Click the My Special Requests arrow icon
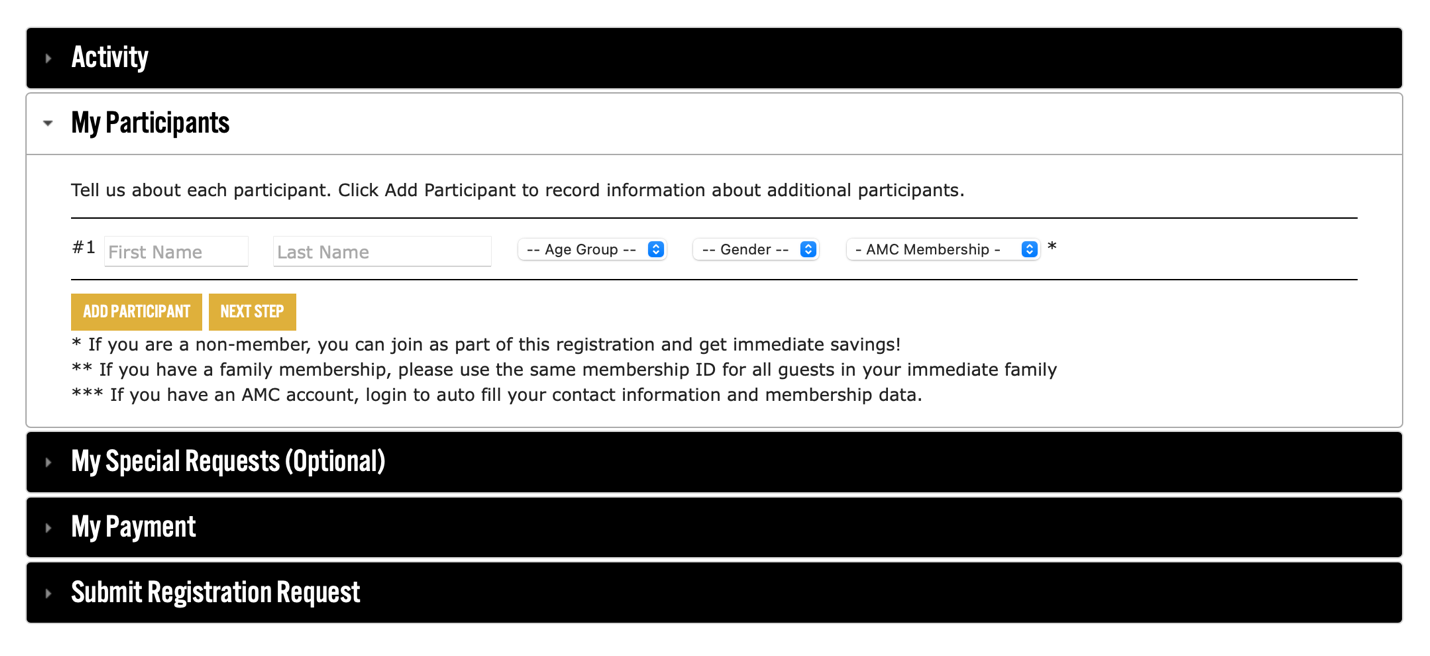 pyautogui.click(x=48, y=462)
